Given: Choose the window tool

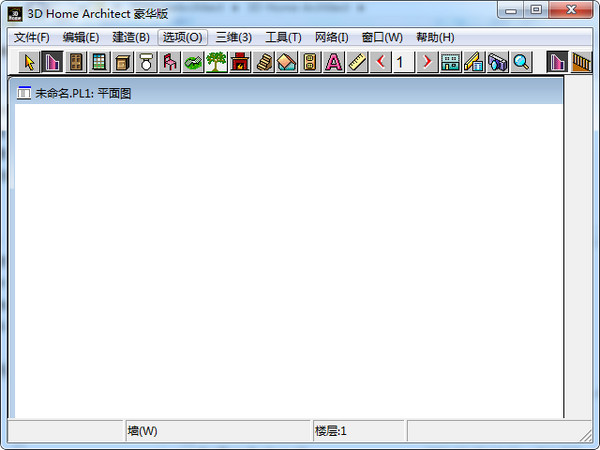Looking at the screenshot, I should click(x=99, y=62).
